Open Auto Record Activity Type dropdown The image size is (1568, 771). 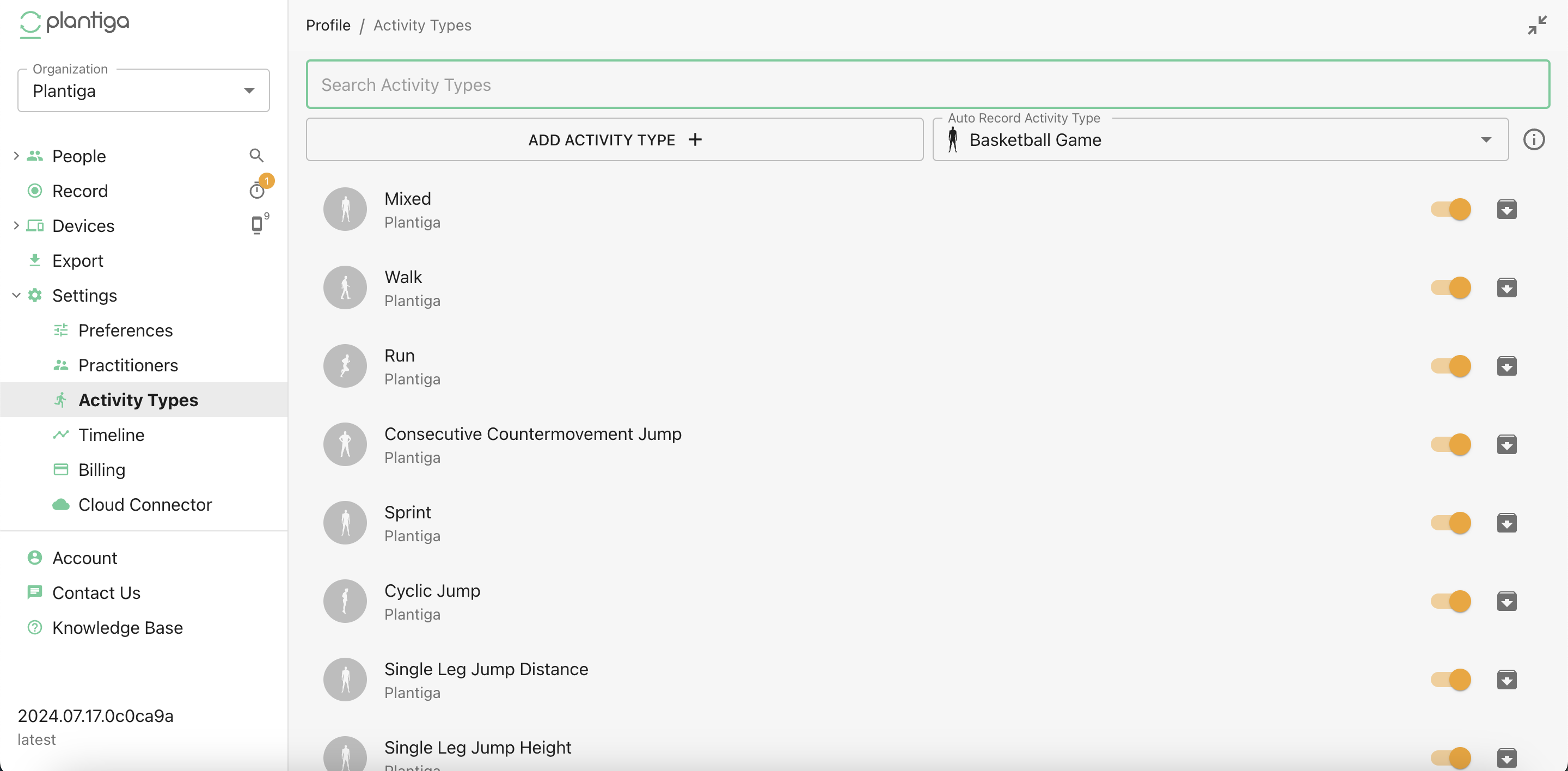pyautogui.click(x=1220, y=140)
